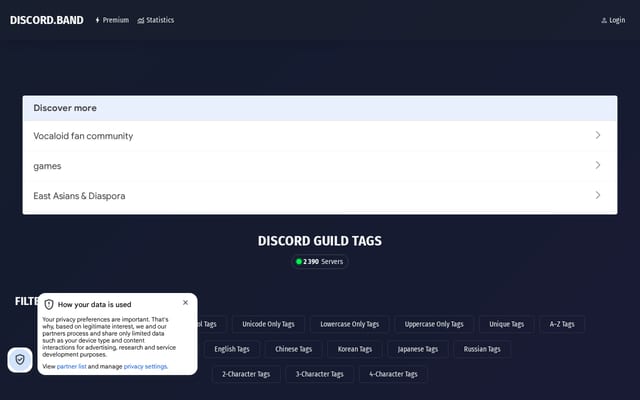Filter by Unicode Only Tags
Viewport: 640px width, 400px height.
[x=268, y=324]
